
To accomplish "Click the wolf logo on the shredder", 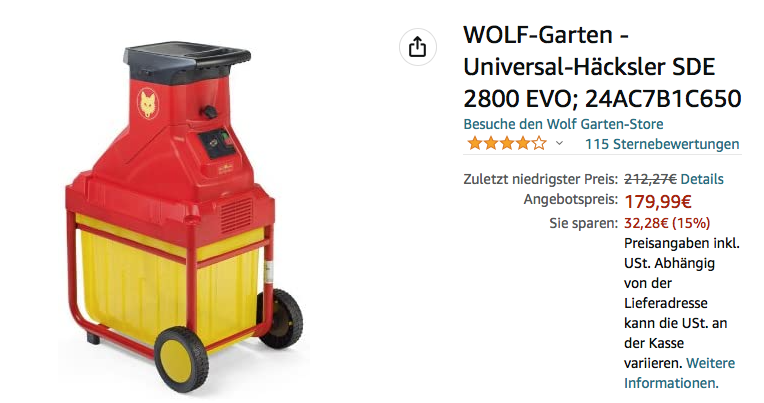I will pyautogui.click(x=147, y=103).
